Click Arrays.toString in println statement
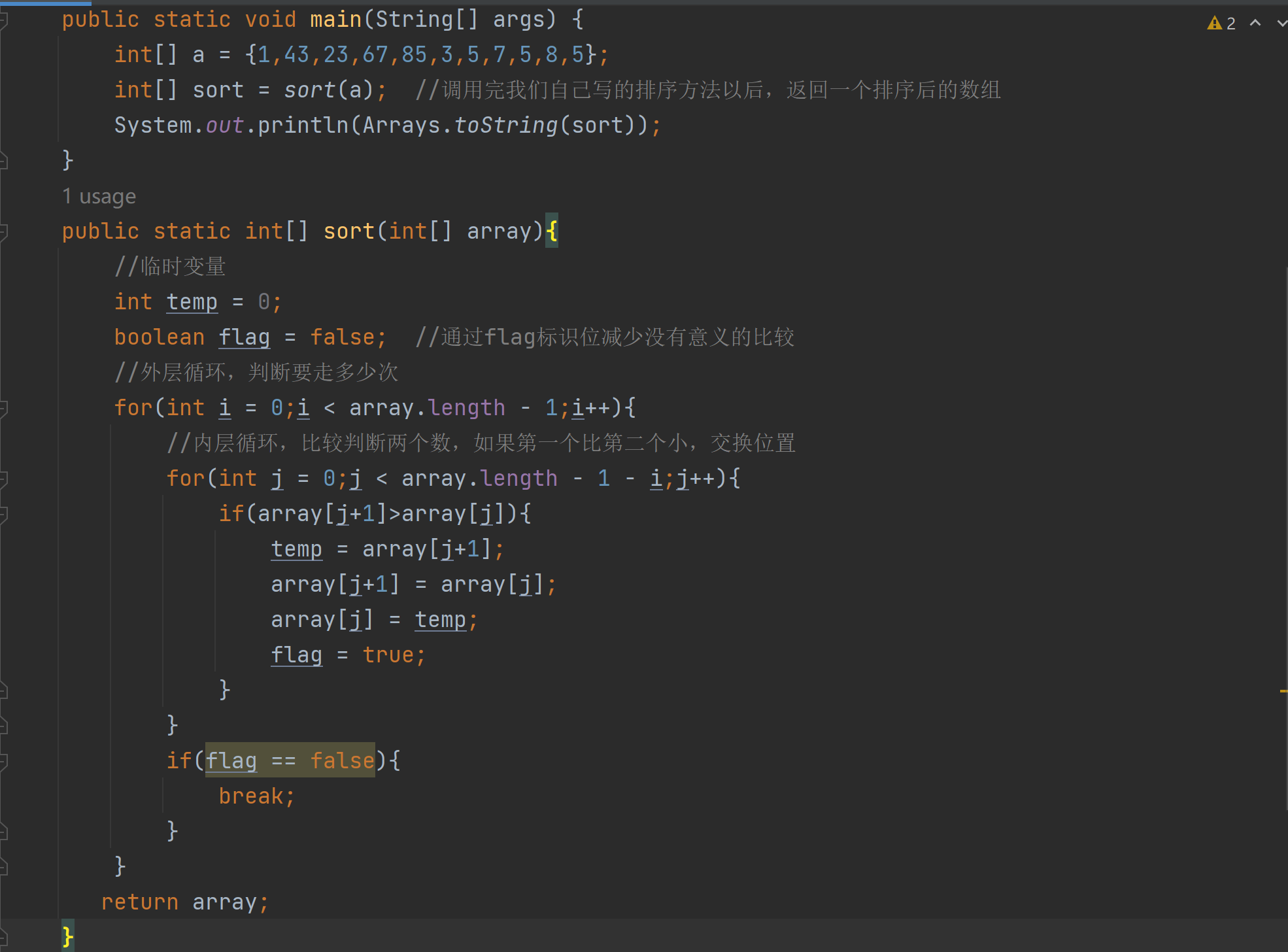 [x=460, y=126]
